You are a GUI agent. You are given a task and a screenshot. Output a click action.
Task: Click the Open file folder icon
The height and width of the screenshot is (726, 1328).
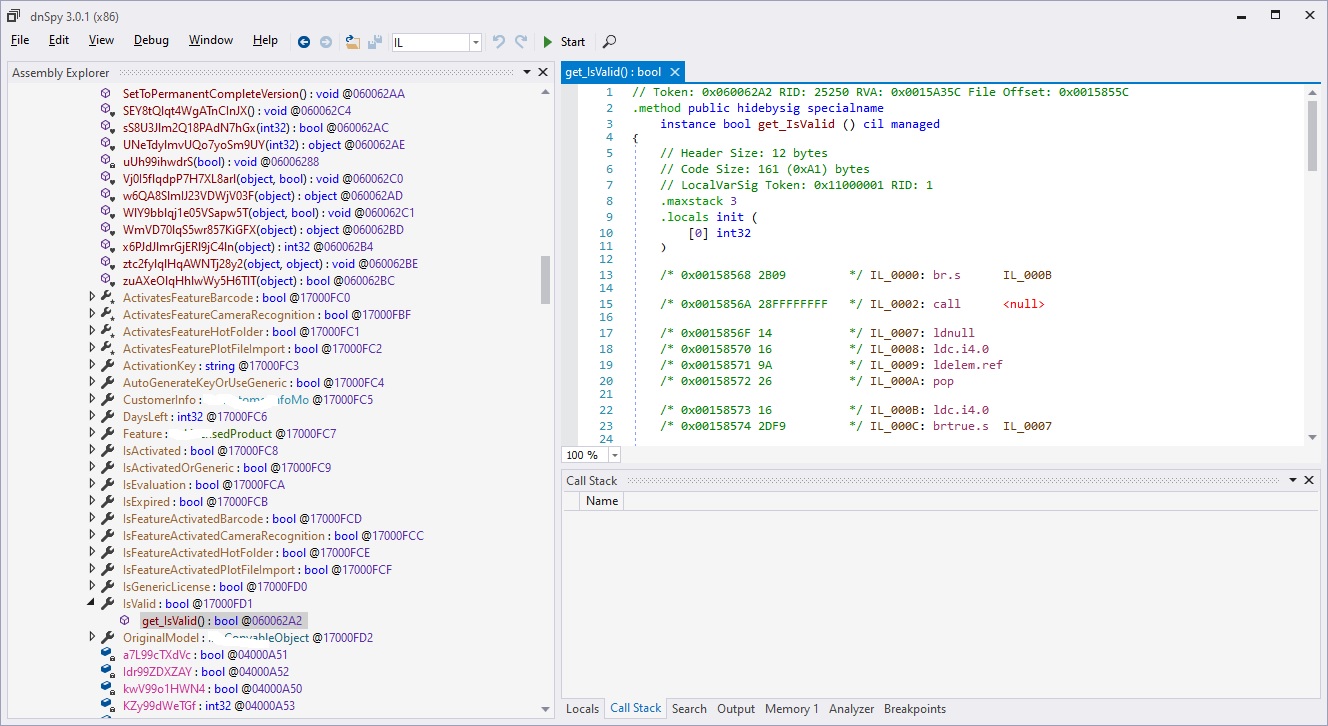point(353,41)
